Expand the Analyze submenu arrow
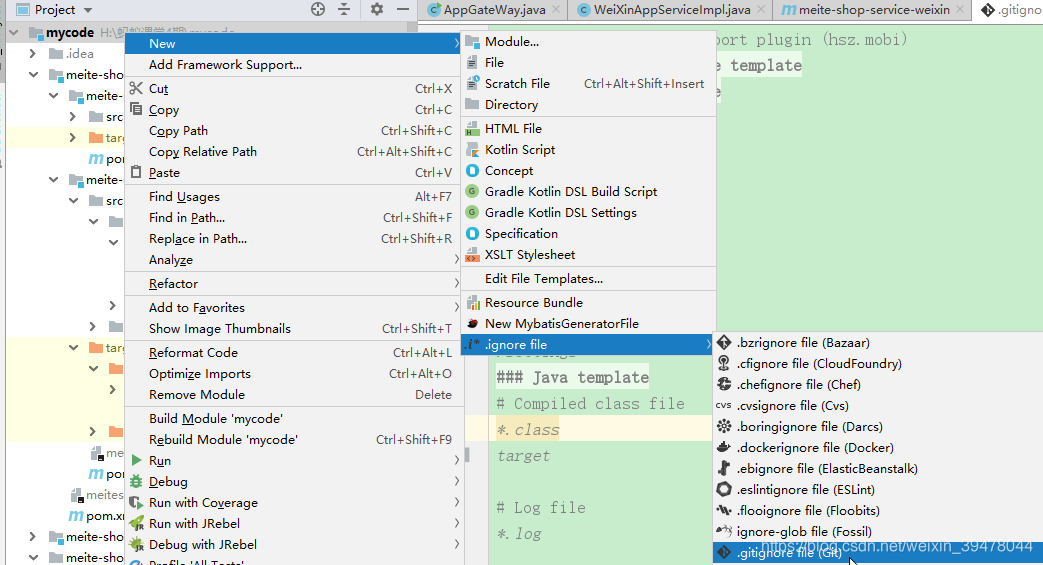This screenshot has width=1043, height=565. click(x=456, y=260)
